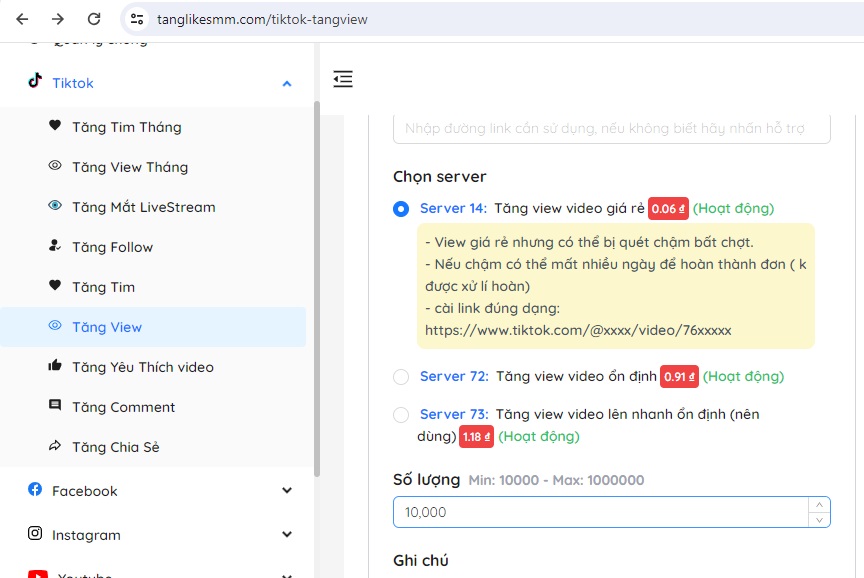Open the Facebook sidebar category

pyautogui.click(x=84, y=491)
